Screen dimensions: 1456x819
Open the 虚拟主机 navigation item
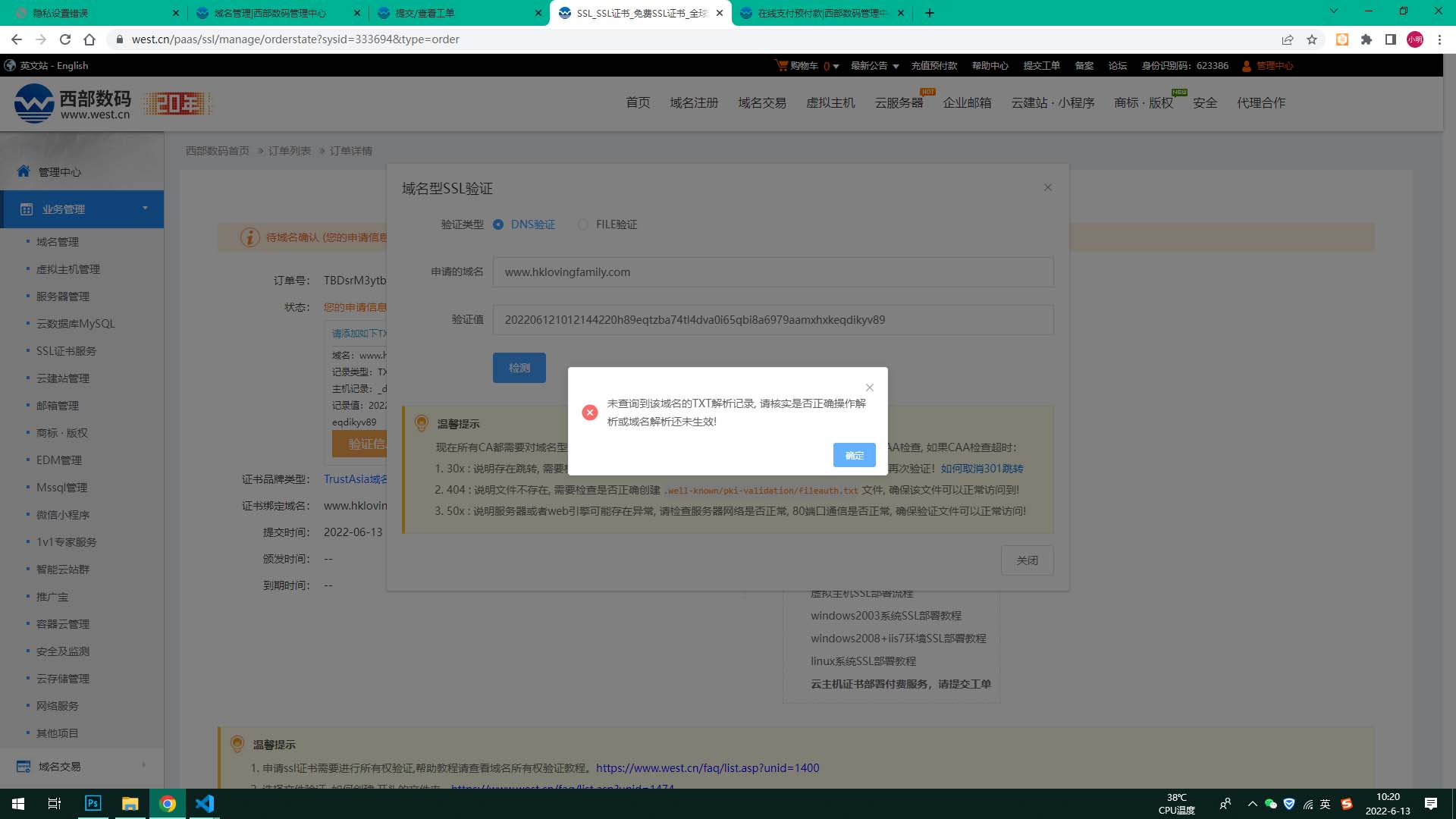(830, 102)
